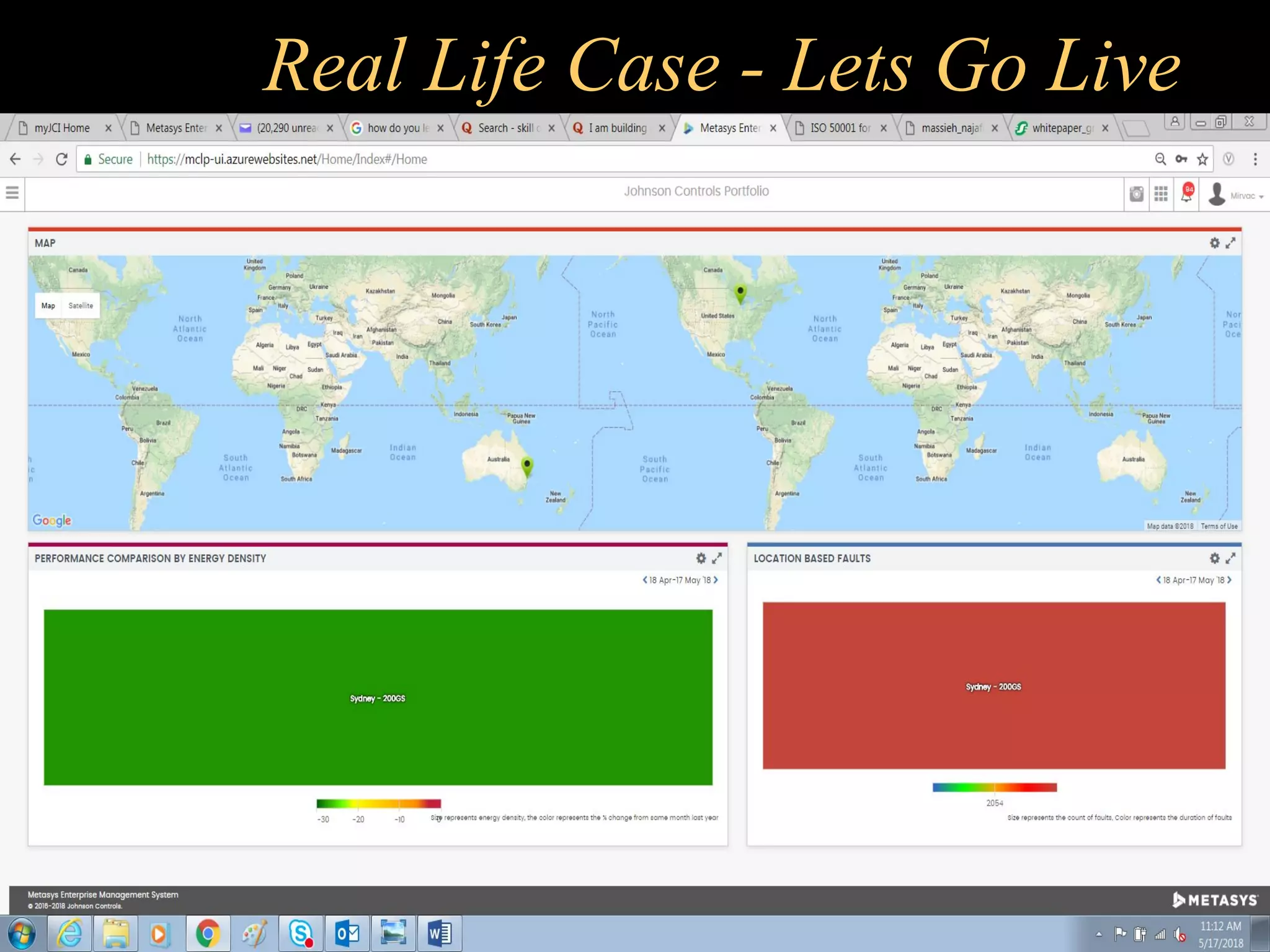The width and height of the screenshot is (1270, 952).
Task: Open Performance Comparison widget settings gear
Action: [701, 558]
